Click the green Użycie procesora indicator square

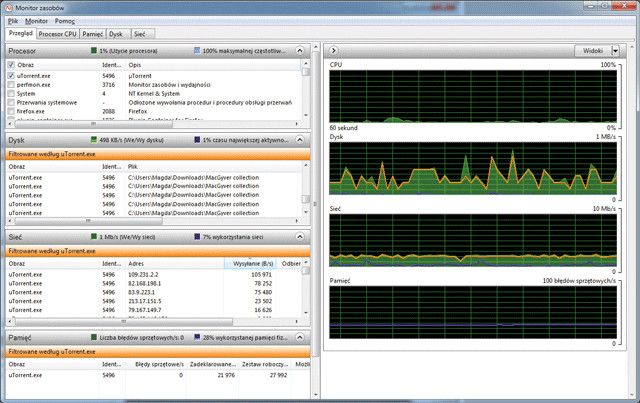click(x=94, y=51)
